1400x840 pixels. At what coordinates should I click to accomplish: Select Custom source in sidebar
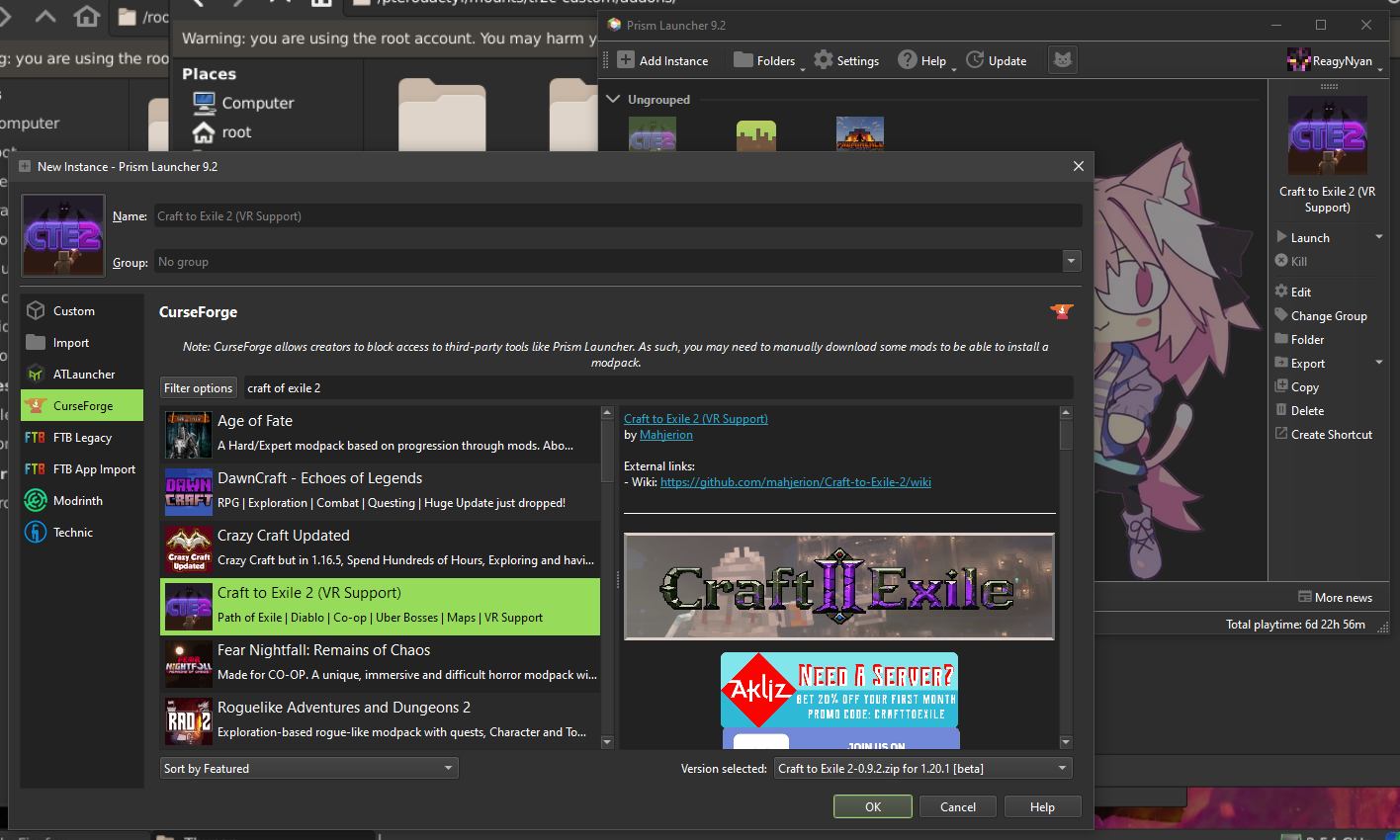pyautogui.click(x=82, y=310)
